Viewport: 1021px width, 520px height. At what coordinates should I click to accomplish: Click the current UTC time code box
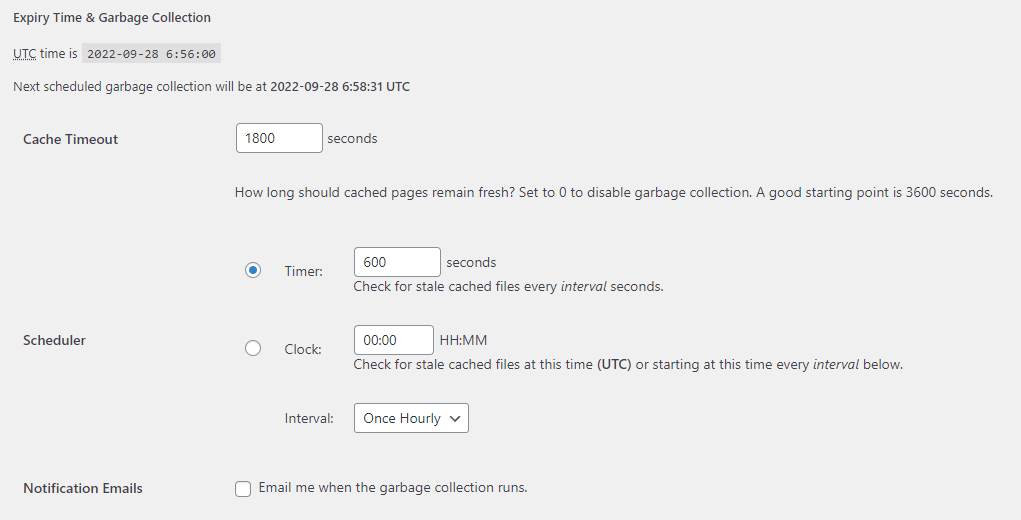[x=152, y=54]
